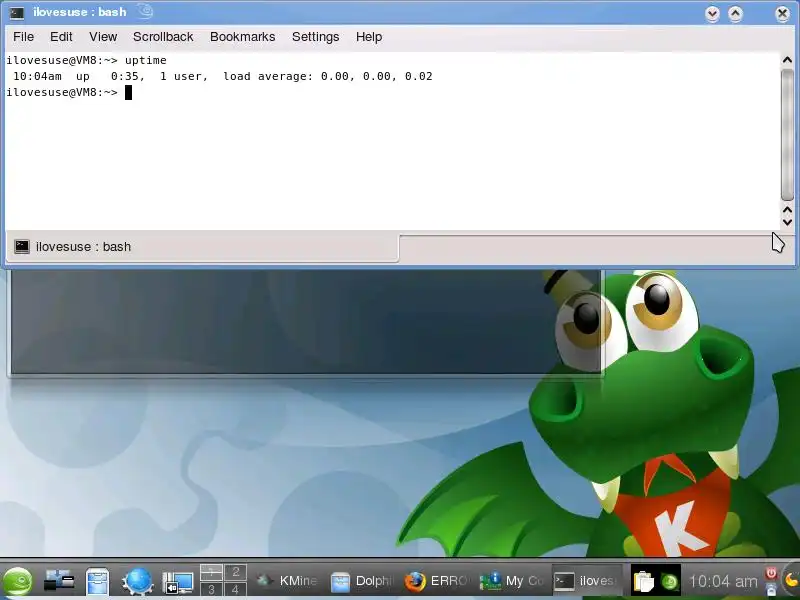Click the terminal icon in the Konsole title bar

click(x=16, y=12)
